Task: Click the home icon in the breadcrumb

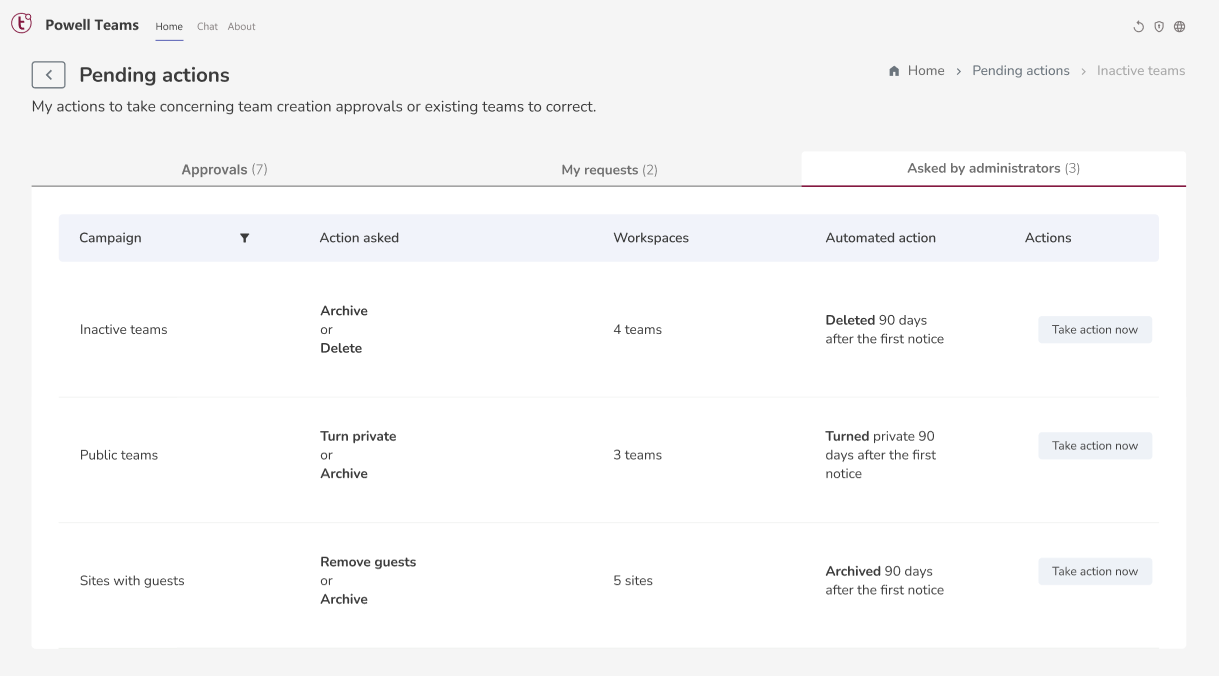Action: coord(894,71)
